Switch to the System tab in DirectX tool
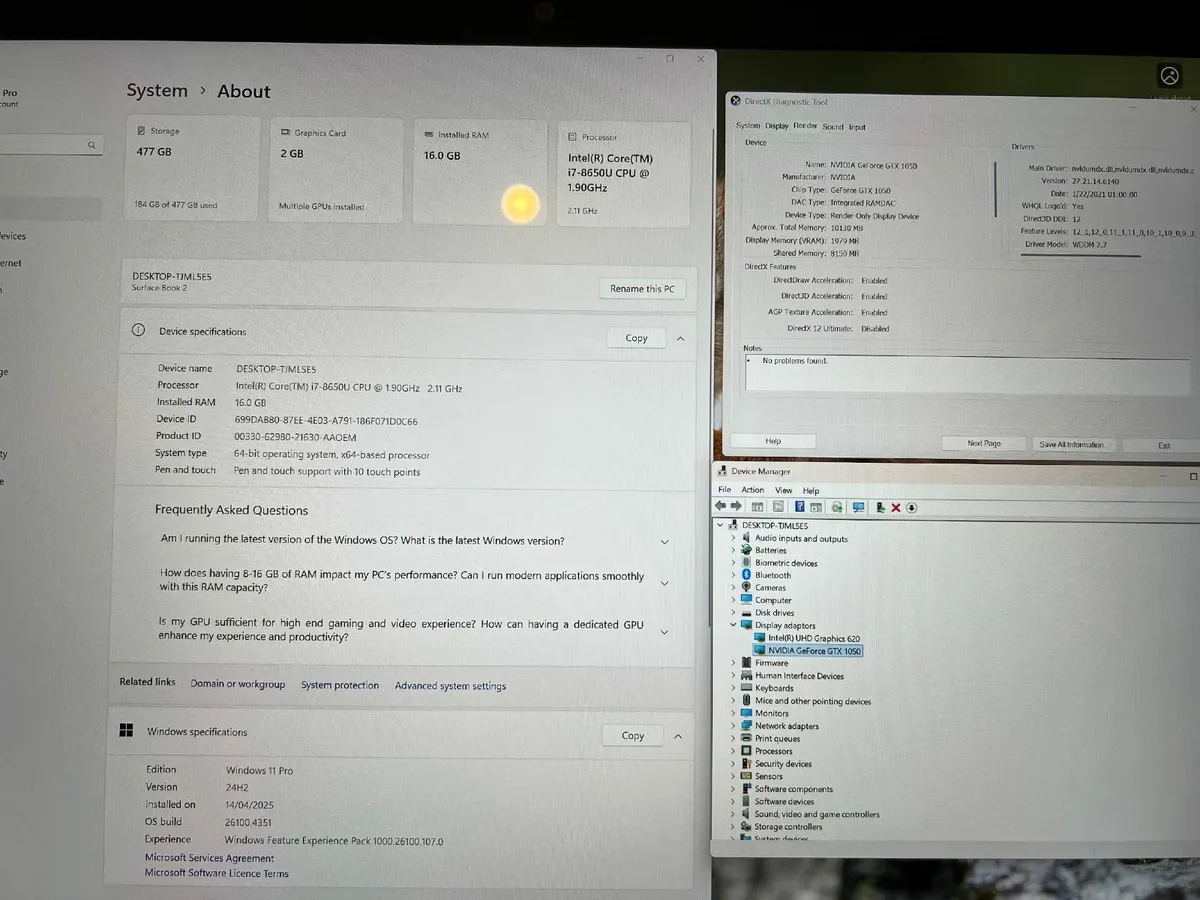Image resolution: width=1200 pixels, height=900 pixels. [x=748, y=126]
